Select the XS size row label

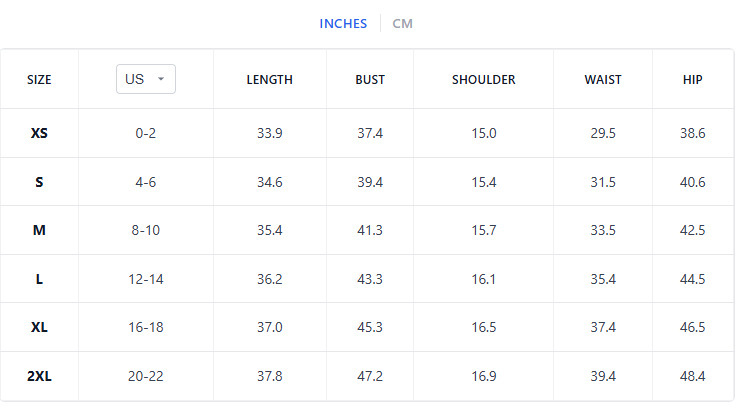39,133
